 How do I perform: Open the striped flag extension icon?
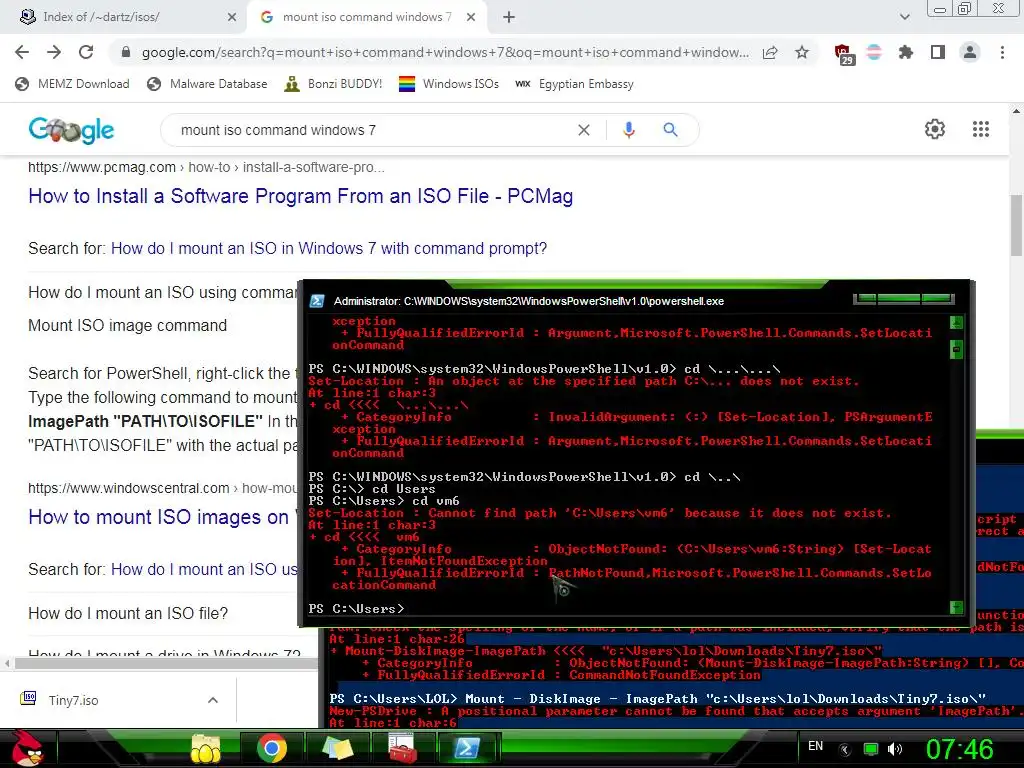pos(874,52)
